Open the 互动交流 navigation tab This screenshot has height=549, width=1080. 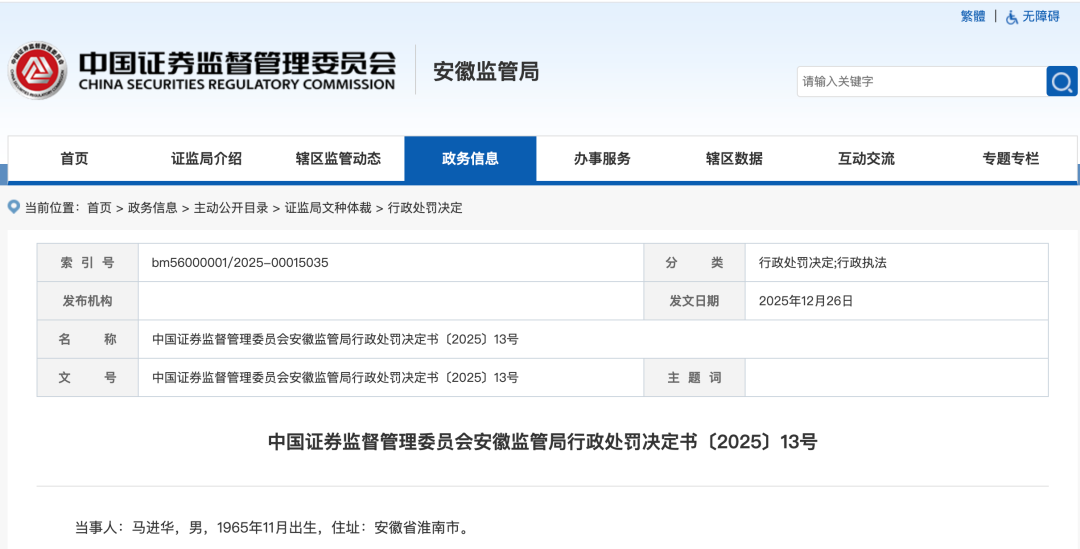(866, 158)
